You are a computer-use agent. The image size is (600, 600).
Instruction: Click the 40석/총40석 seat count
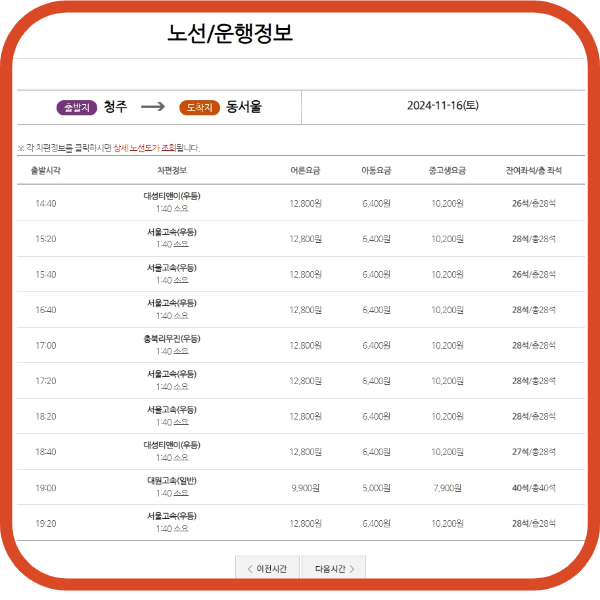534,488
